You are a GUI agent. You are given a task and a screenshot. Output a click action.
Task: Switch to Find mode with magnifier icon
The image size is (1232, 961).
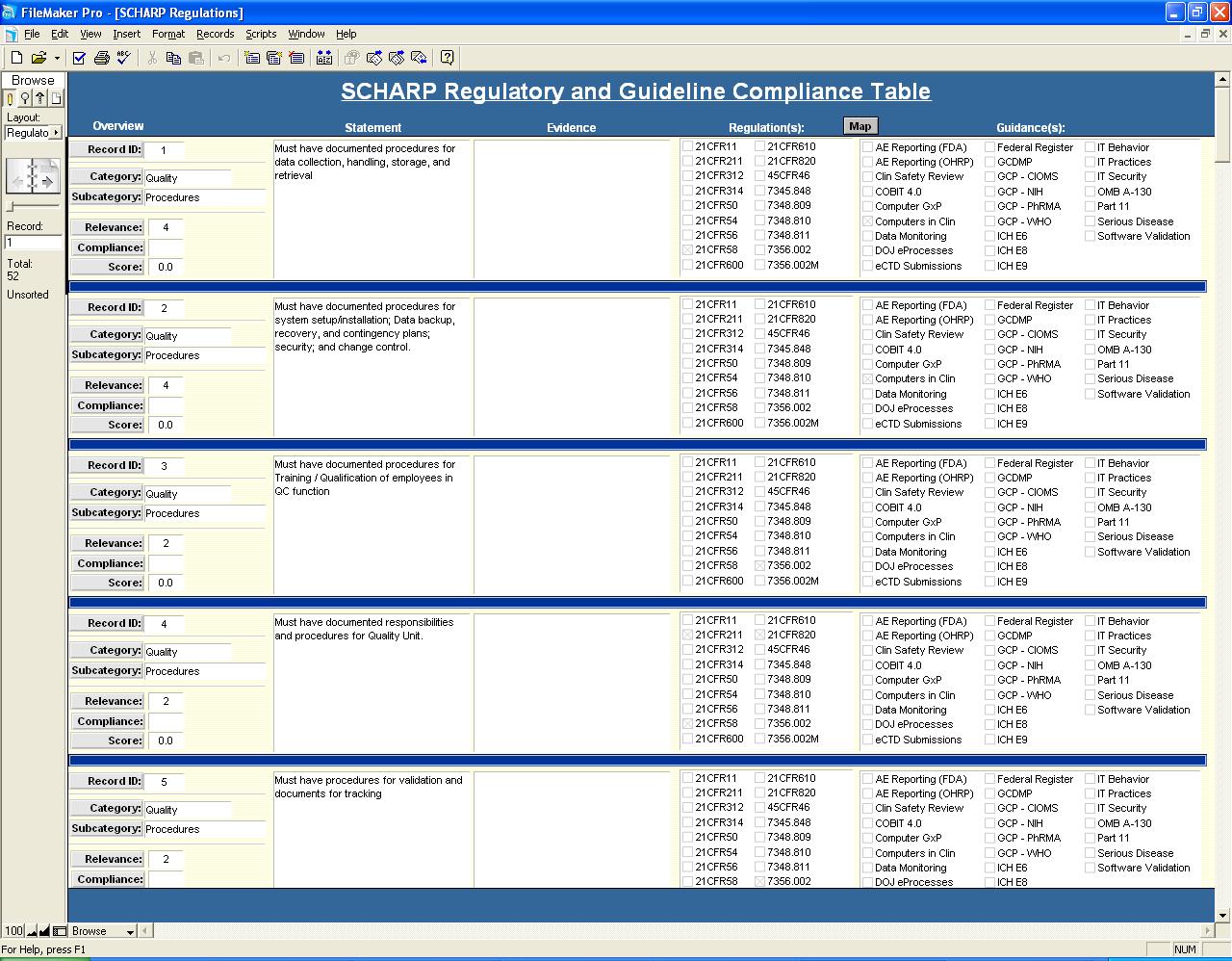pyautogui.click(x=25, y=98)
